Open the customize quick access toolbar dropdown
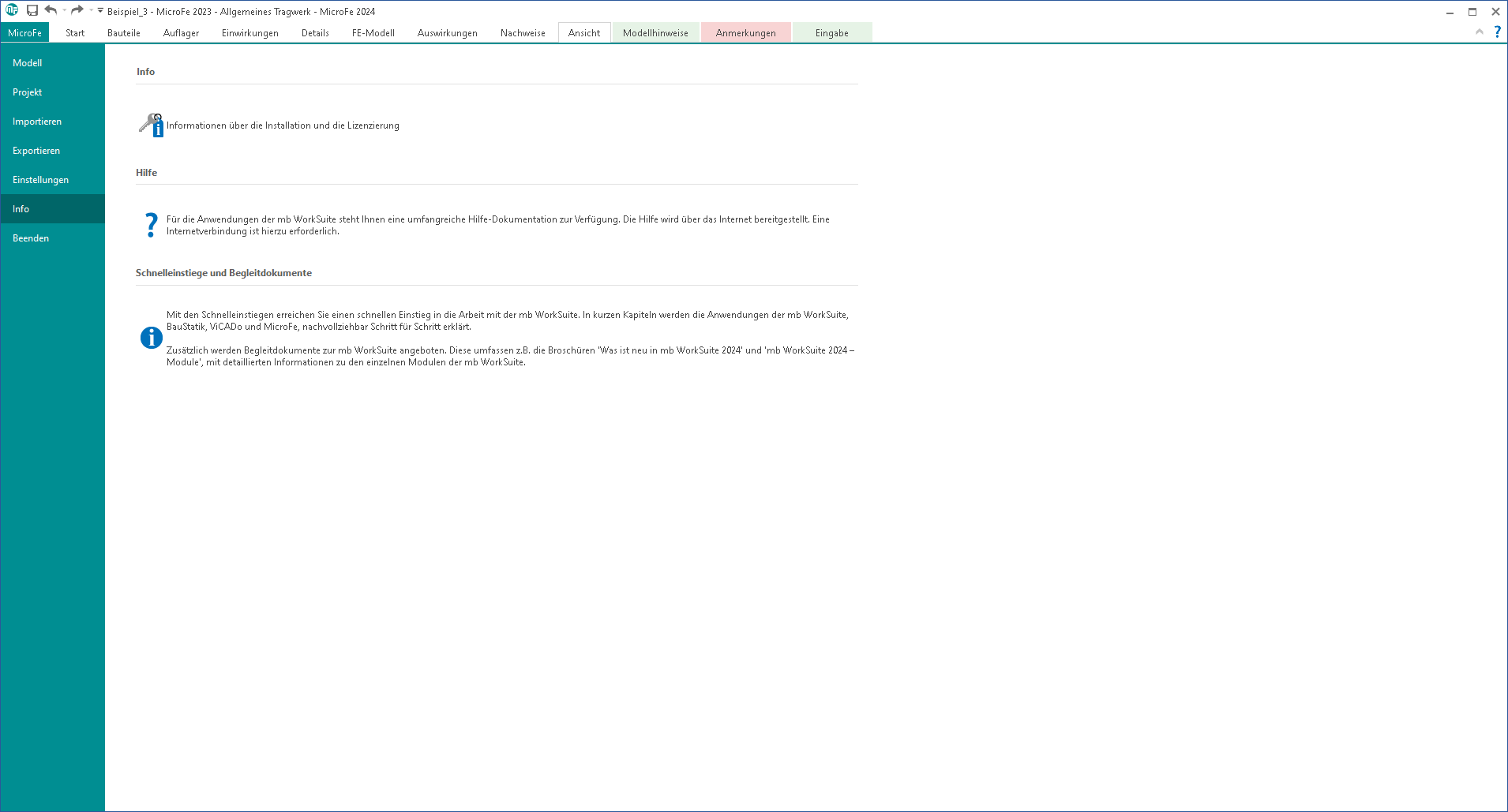The image size is (1508, 812). (100, 11)
